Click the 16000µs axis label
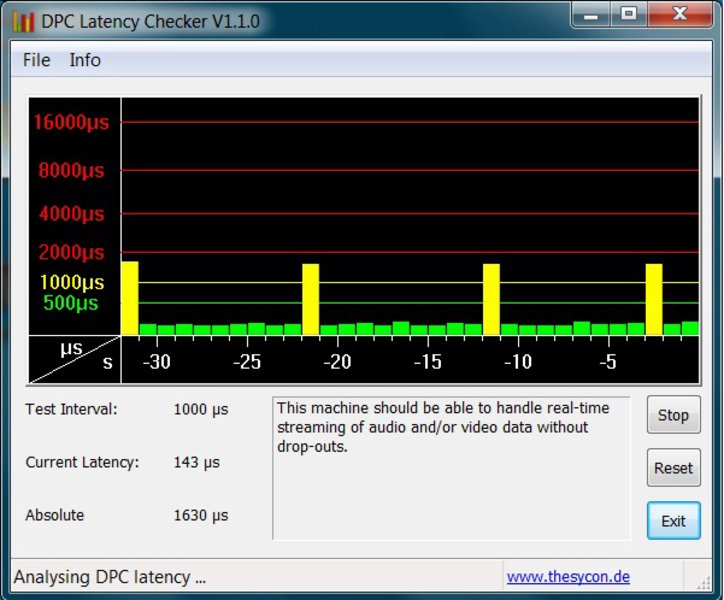The width and height of the screenshot is (724, 600). (x=72, y=122)
